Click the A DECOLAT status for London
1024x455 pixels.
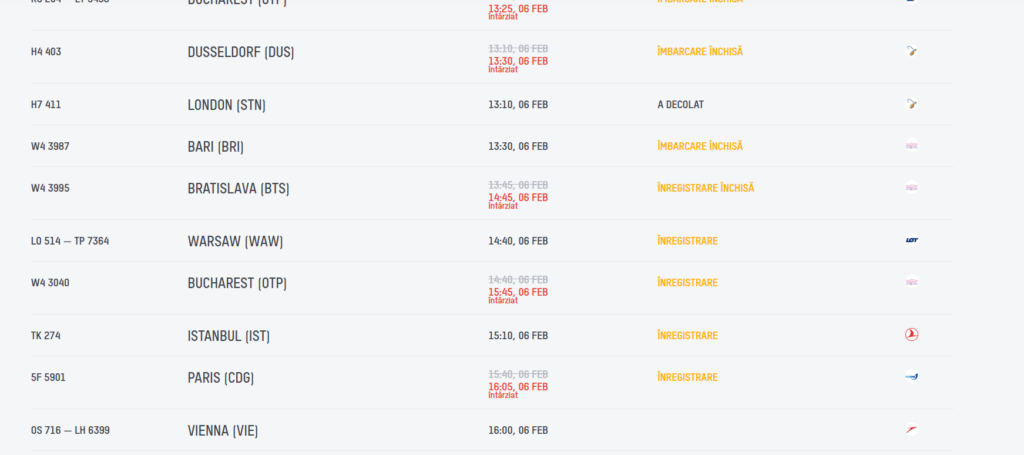click(x=688, y=105)
